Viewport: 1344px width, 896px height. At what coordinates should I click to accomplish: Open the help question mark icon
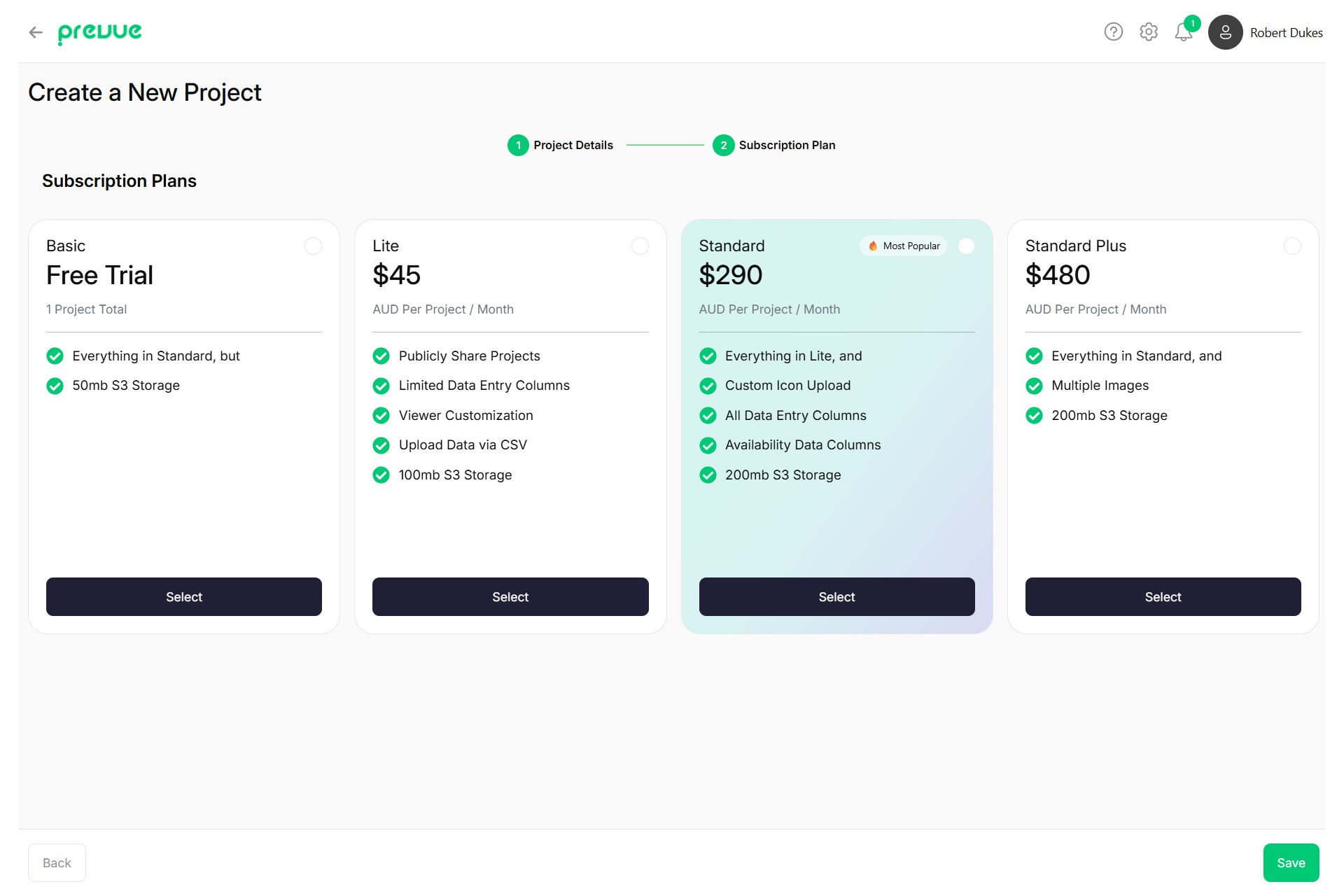pyautogui.click(x=1113, y=32)
